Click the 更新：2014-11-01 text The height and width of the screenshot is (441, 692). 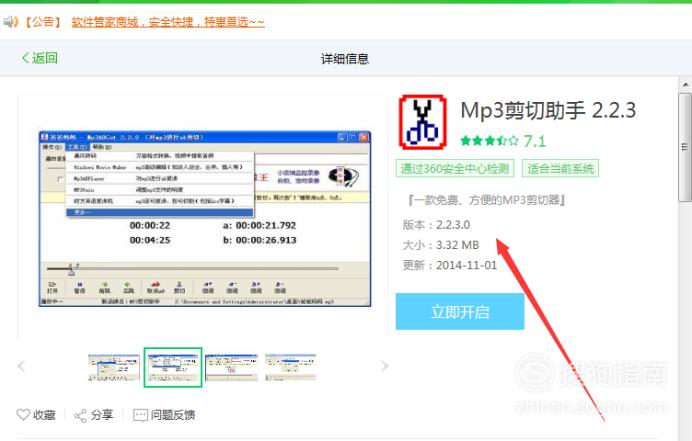(450, 265)
